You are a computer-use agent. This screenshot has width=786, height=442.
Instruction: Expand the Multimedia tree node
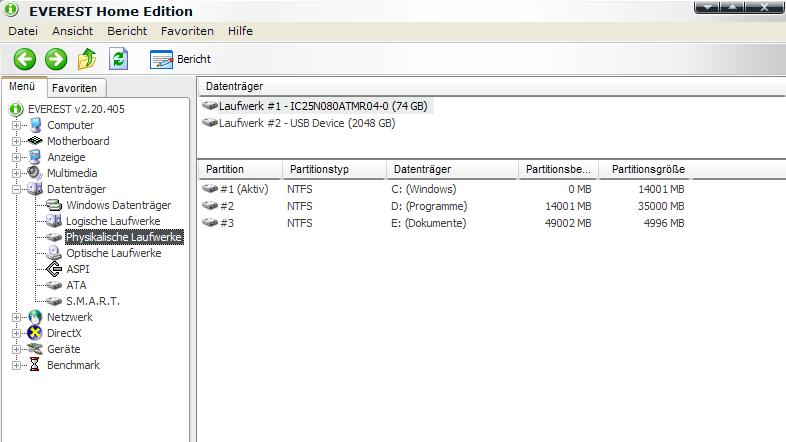pos(17,173)
